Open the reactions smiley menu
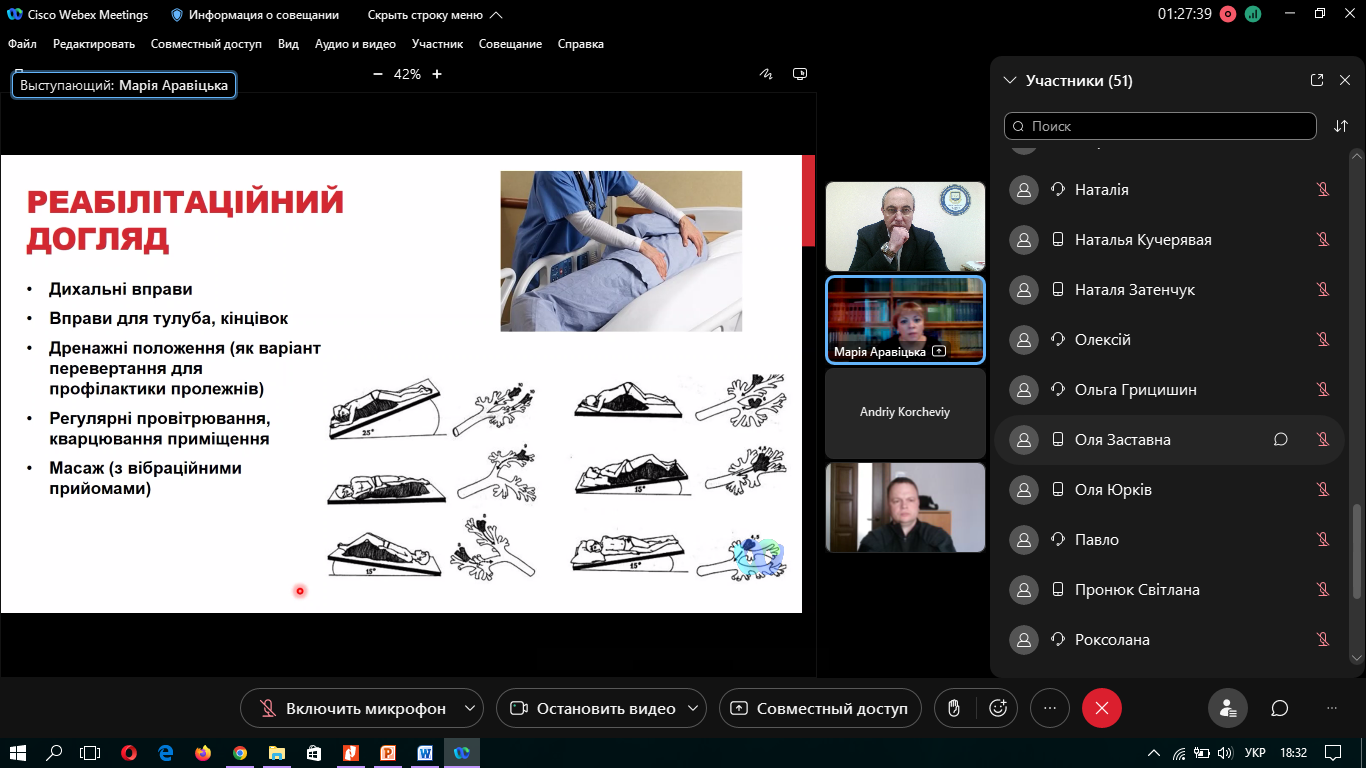The width and height of the screenshot is (1366, 768). point(997,708)
